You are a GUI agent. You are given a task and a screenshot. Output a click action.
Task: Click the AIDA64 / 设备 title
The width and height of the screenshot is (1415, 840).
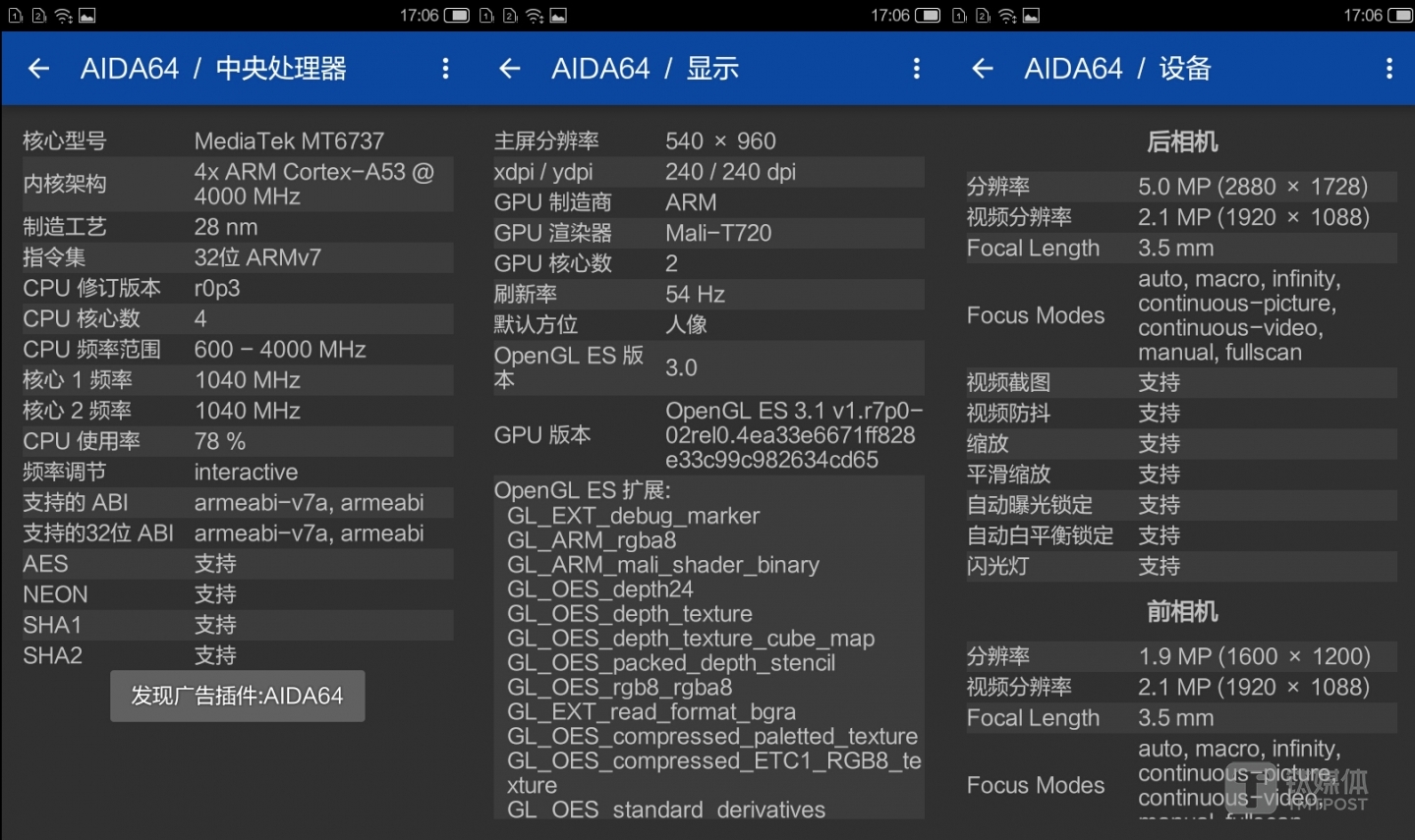[x=1117, y=69]
